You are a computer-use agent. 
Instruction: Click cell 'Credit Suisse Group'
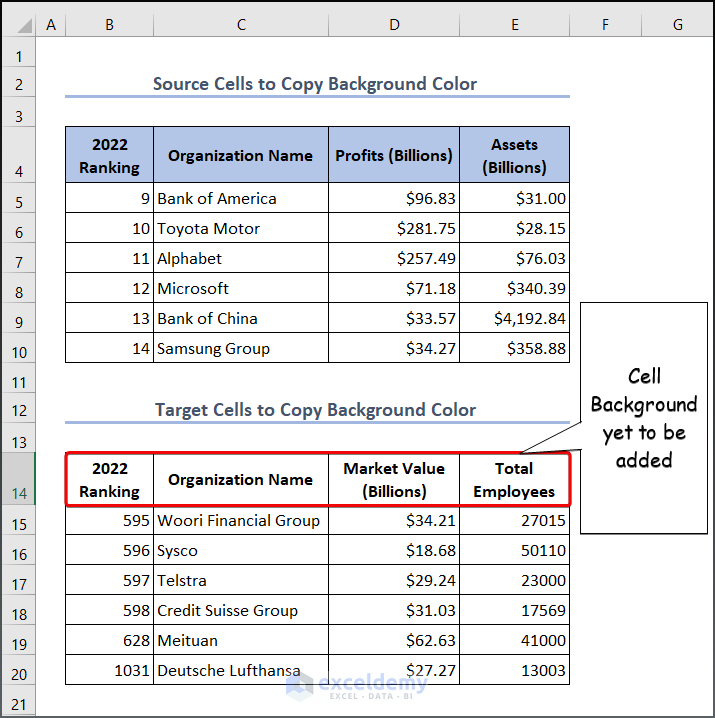click(x=241, y=610)
